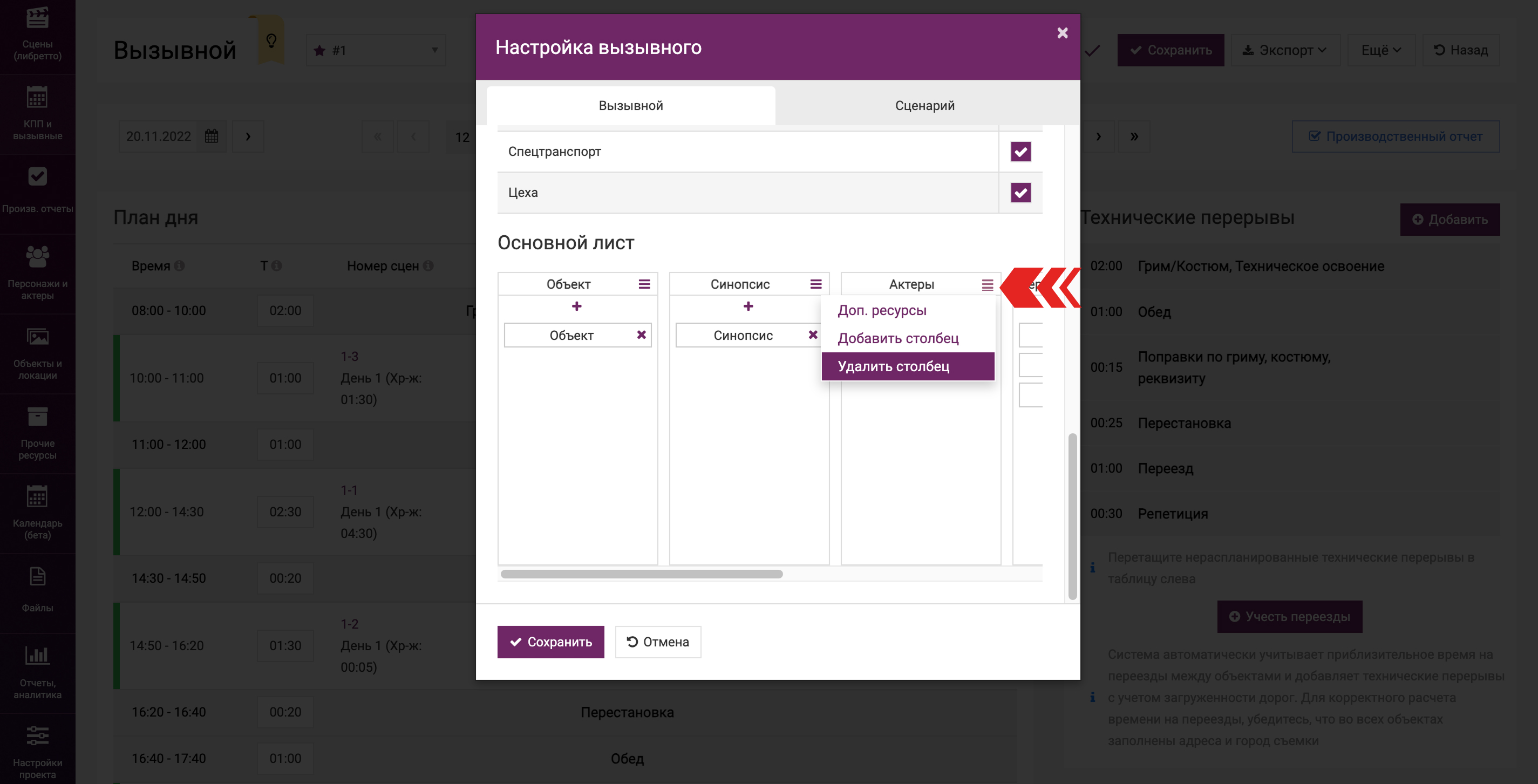The height and width of the screenshot is (784, 1538).
Task: Click info icon next to Время header
Action: pyautogui.click(x=179, y=265)
